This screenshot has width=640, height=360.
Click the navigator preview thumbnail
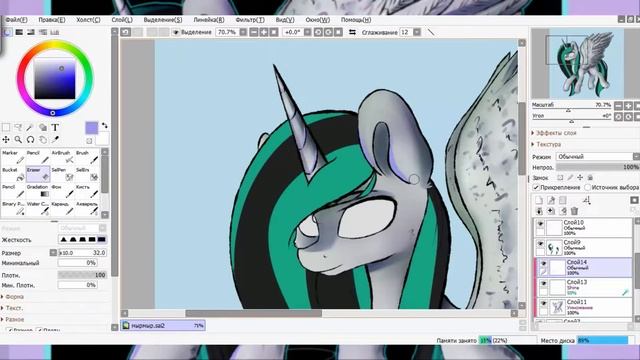click(587, 63)
